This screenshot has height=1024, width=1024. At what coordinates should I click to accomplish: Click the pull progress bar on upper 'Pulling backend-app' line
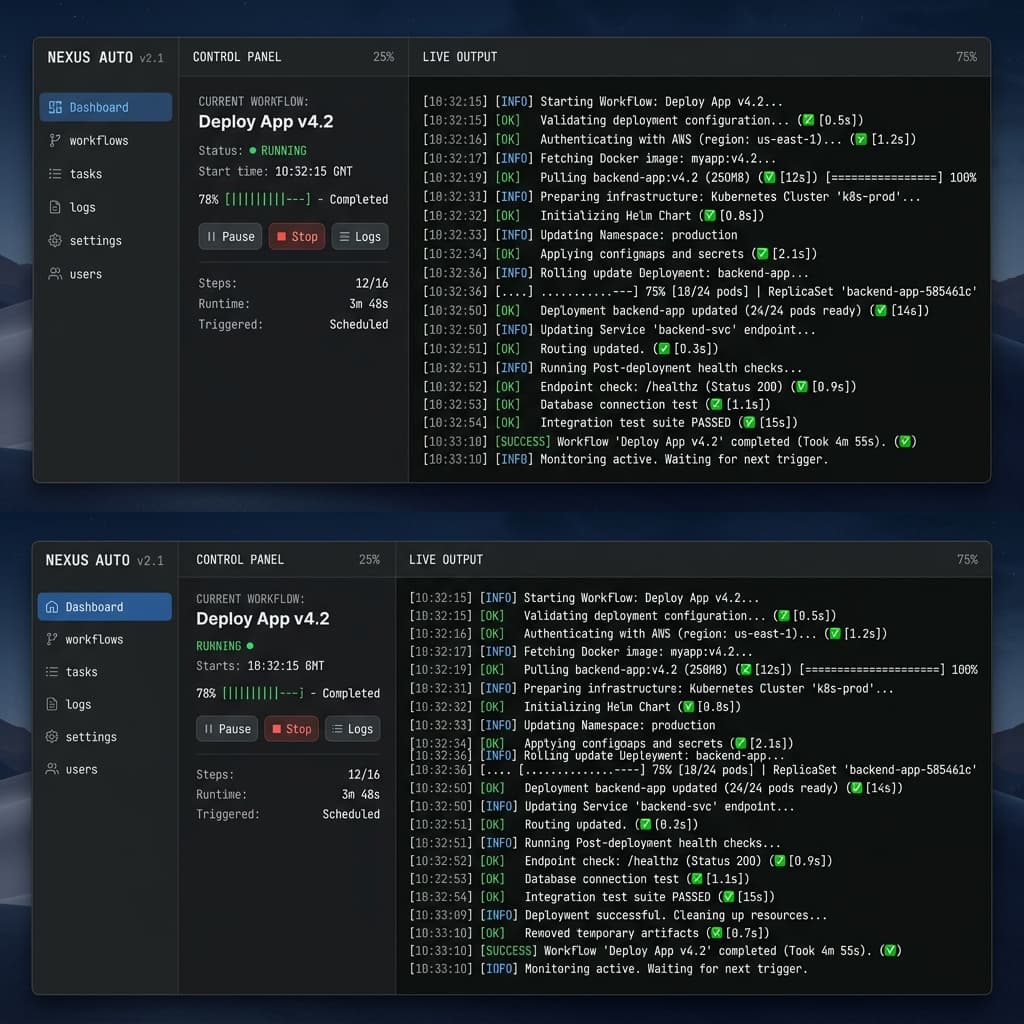tap(884, 178)
